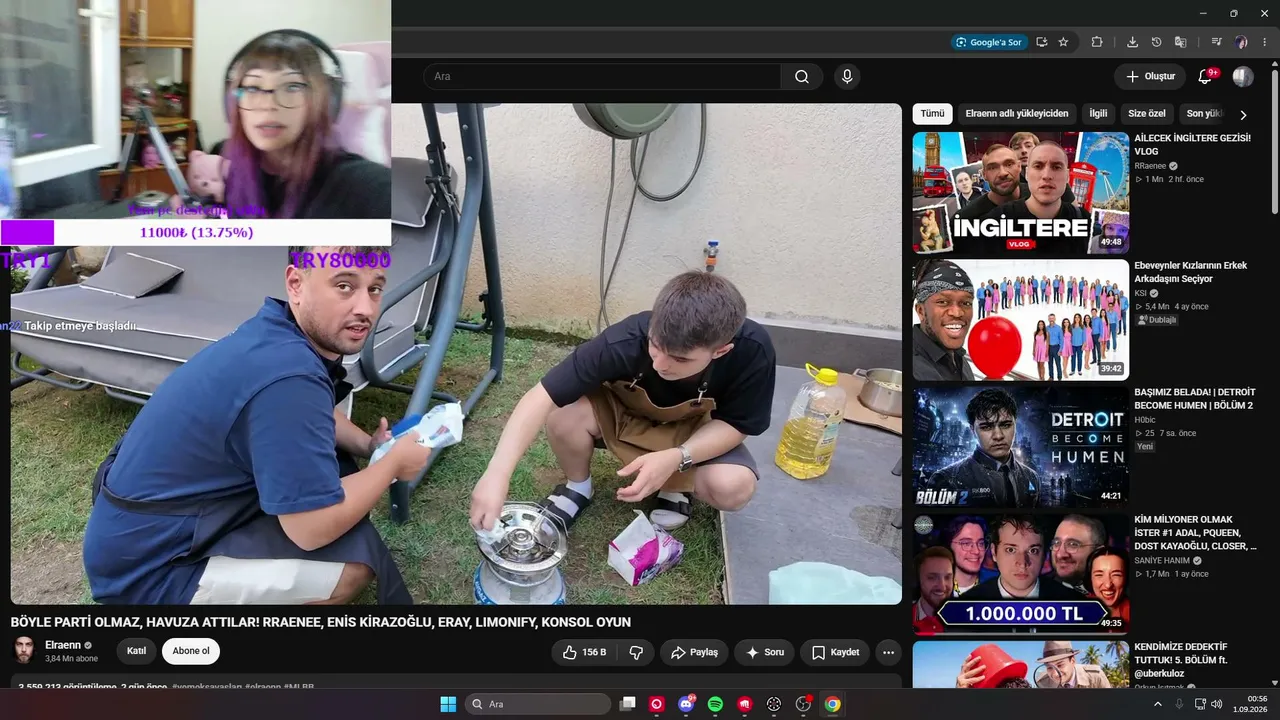Open Chrome downloads icon
Image resolution: width=1280 pixels, height=720 pixels.
point(1132,42)
